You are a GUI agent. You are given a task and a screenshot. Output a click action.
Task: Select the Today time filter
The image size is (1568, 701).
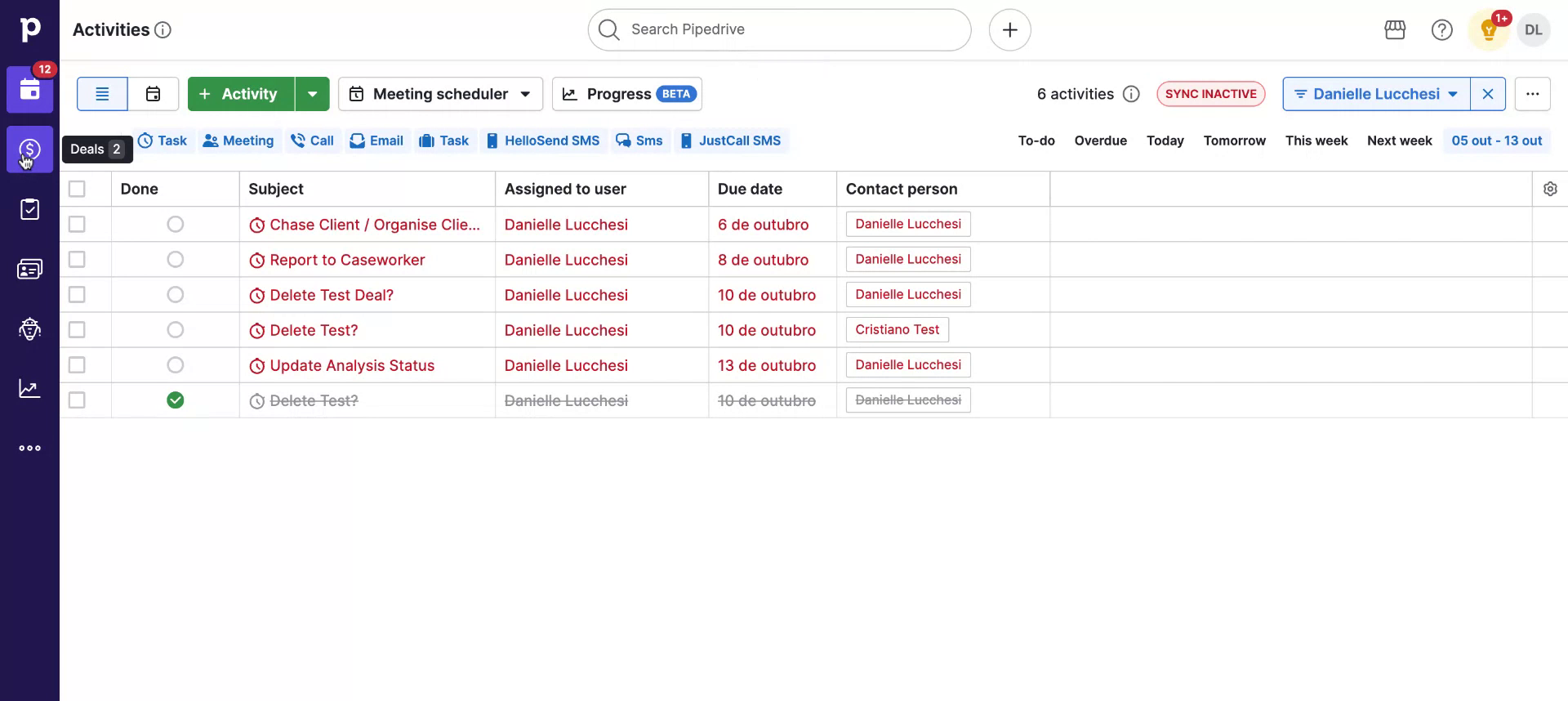(x=1165, y=141)
